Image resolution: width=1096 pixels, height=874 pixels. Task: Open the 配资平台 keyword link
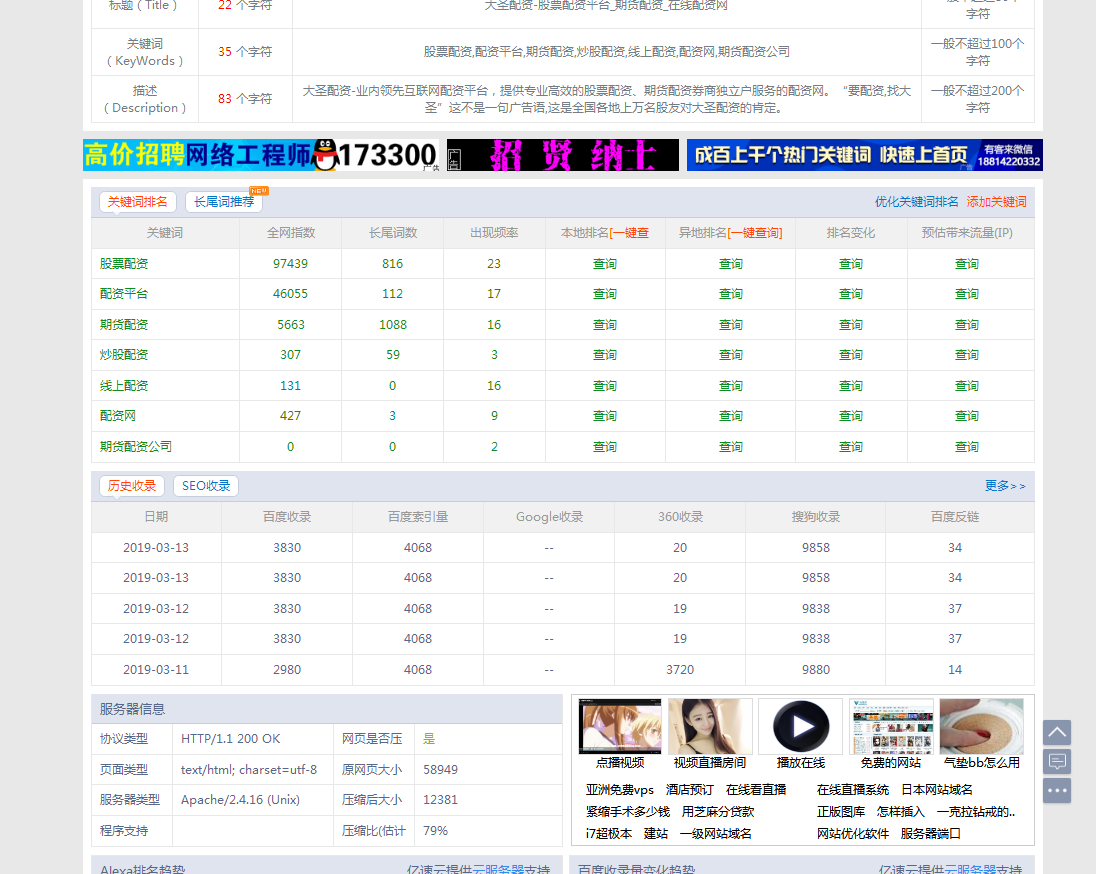click(124, 294)
